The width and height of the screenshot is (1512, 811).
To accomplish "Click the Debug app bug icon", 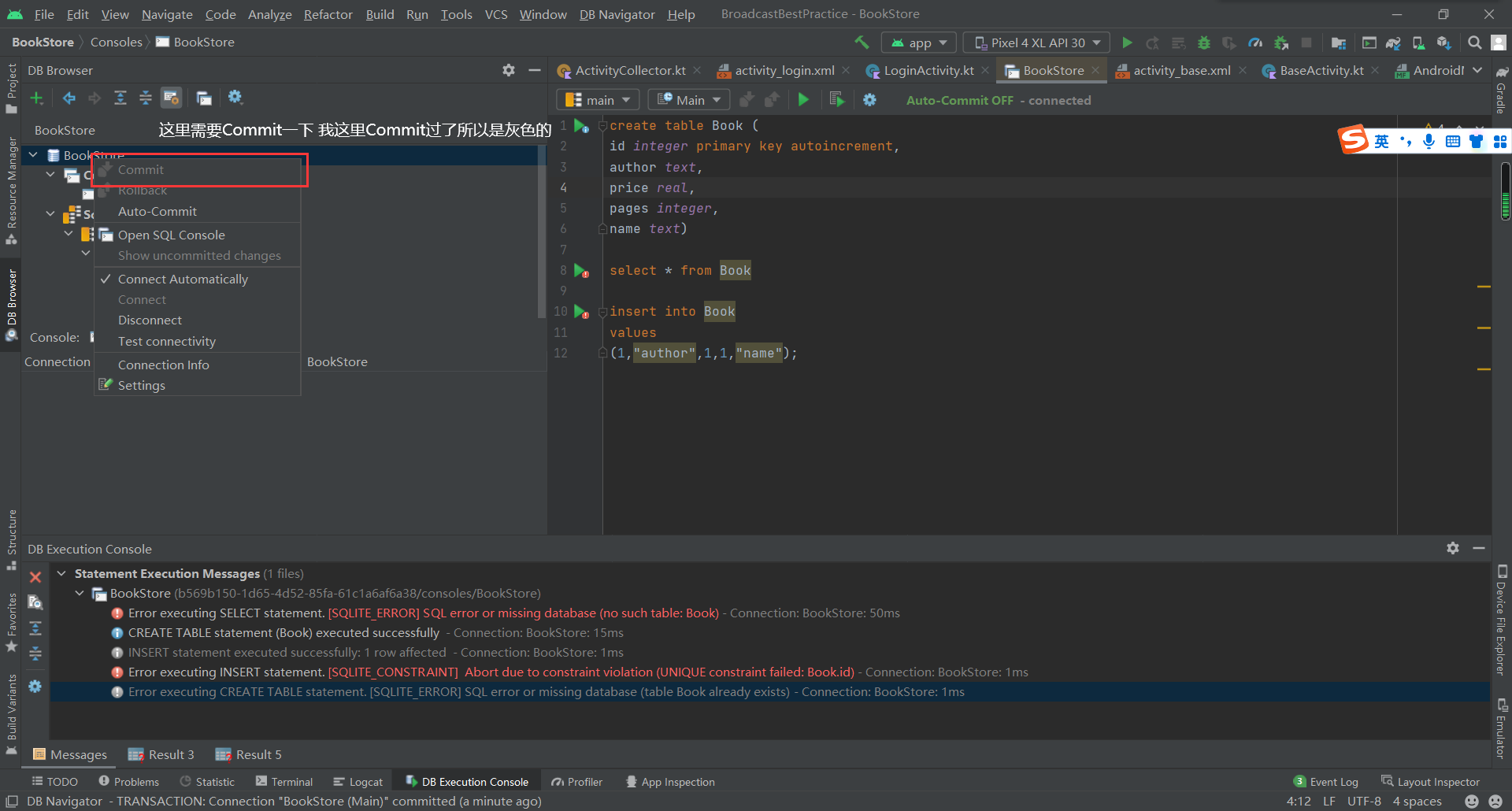I will click(x=1203, y=43).
